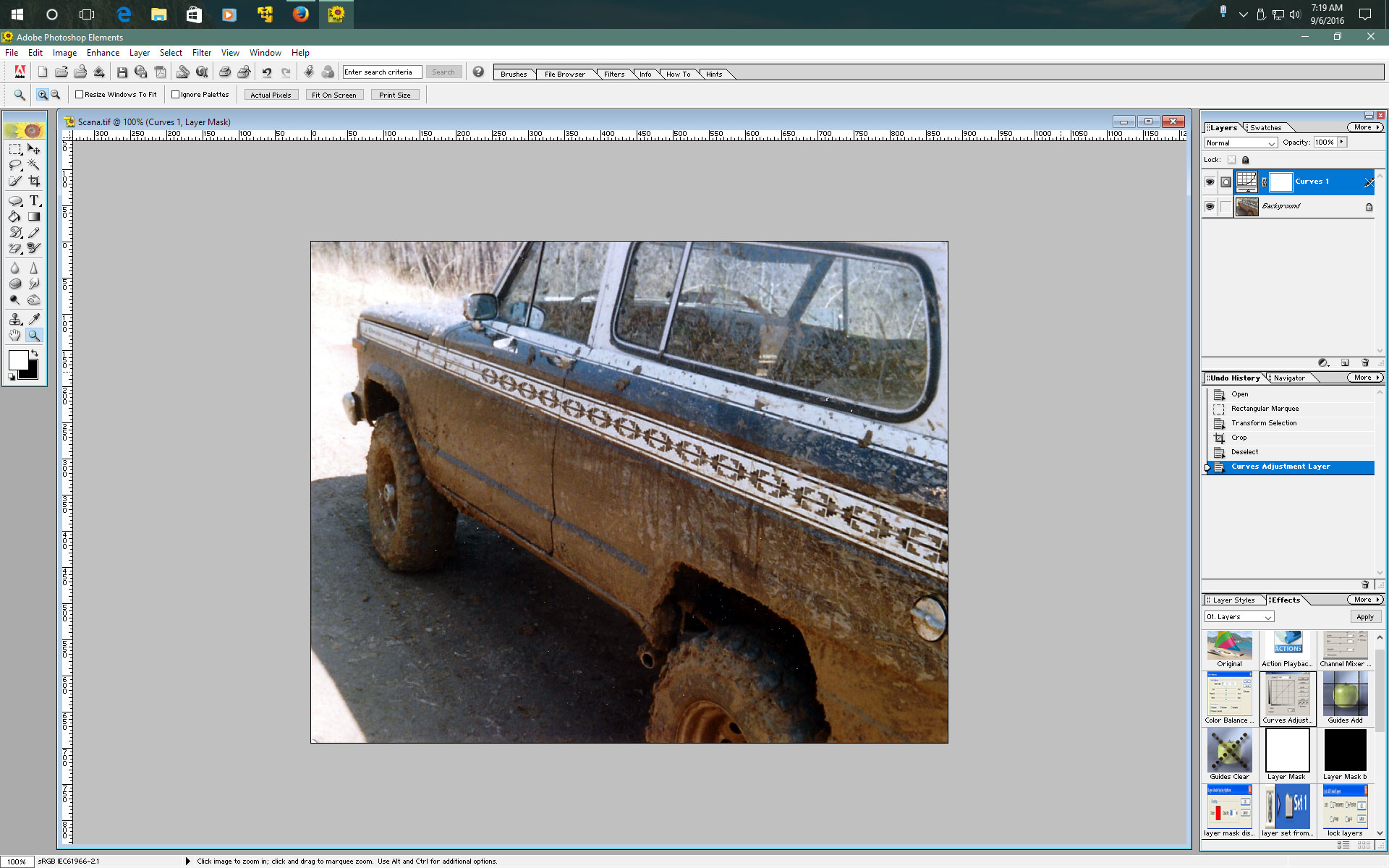Viewport: 1389px width, 868px height.
Task: Select the Opacity slider control
Action: [x=1344, y=141]
